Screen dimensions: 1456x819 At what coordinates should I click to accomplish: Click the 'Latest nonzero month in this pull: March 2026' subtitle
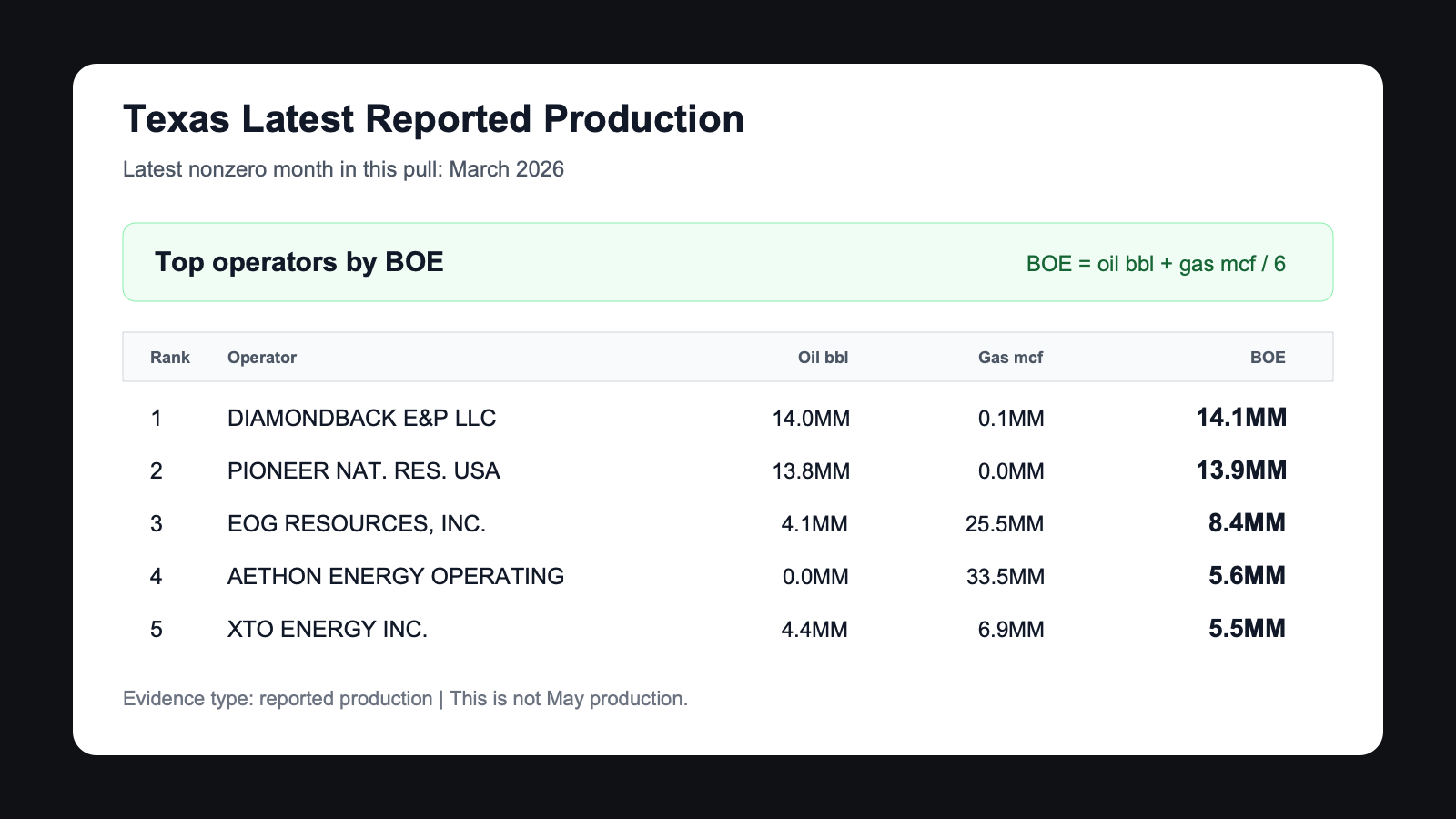[x=343, y=169]
